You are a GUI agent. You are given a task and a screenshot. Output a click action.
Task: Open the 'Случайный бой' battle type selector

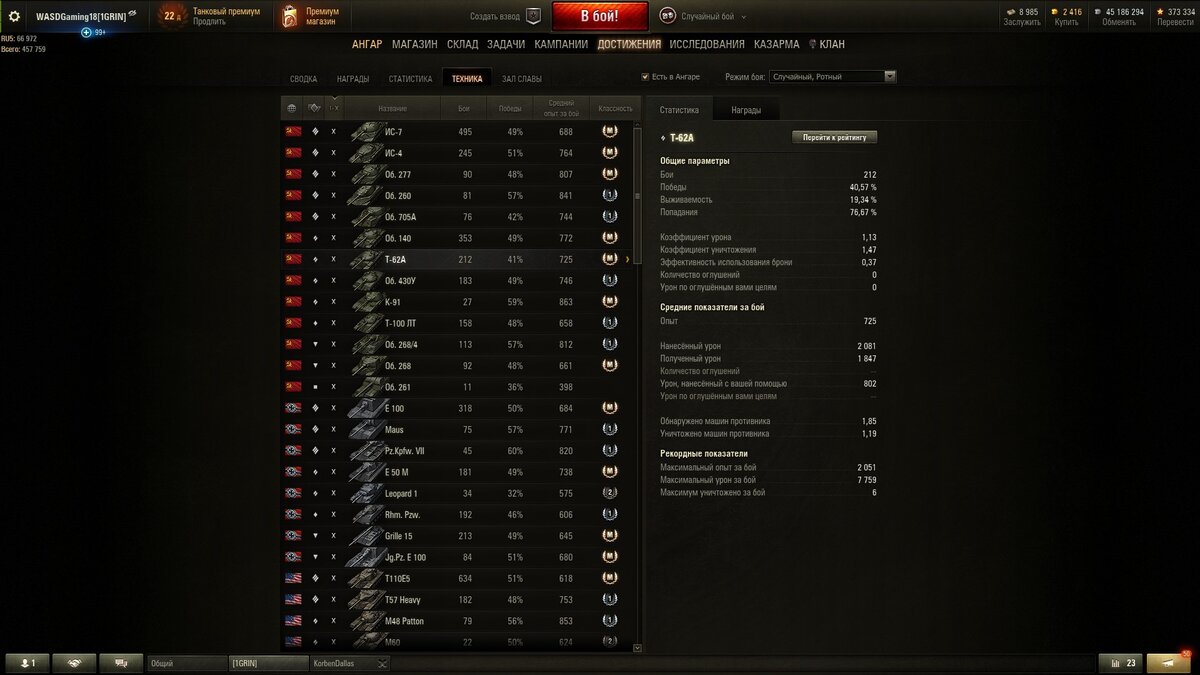tap(714, 17)
